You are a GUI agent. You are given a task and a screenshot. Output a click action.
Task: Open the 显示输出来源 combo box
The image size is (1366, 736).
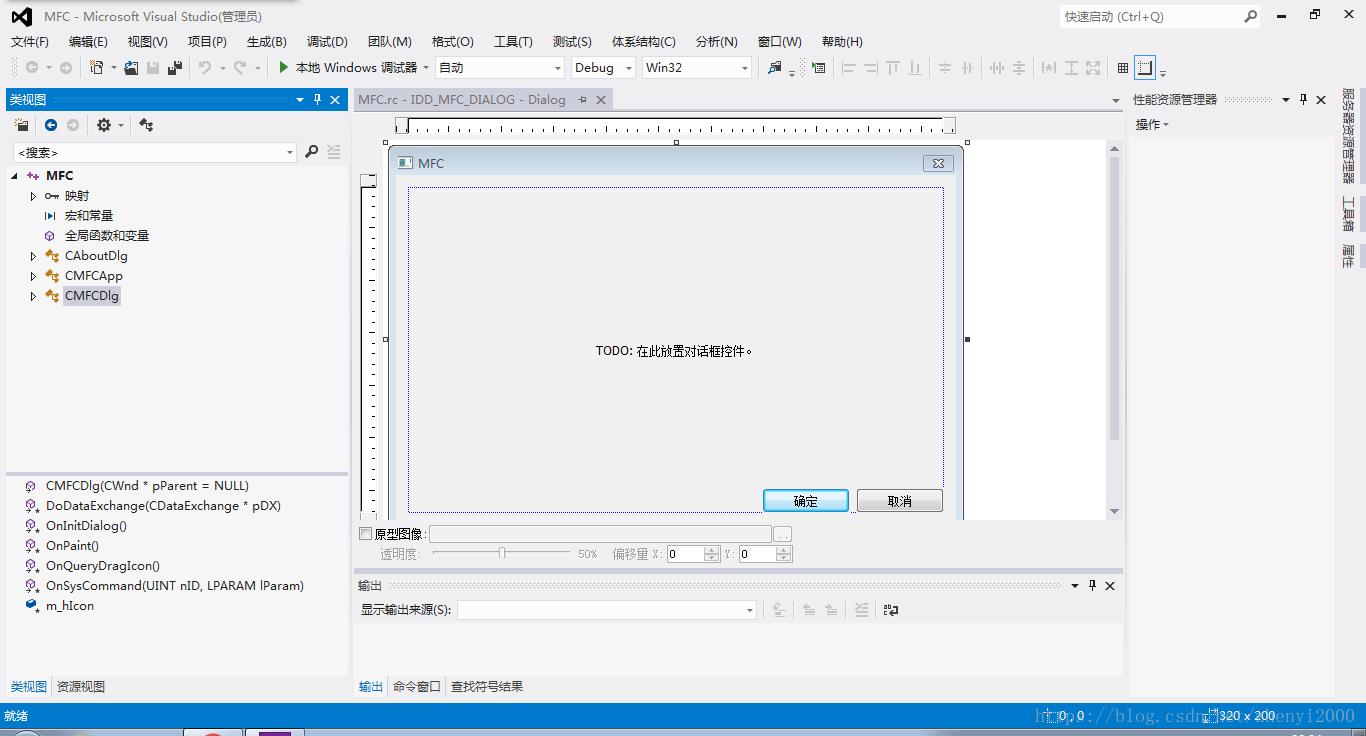point(607,609)
